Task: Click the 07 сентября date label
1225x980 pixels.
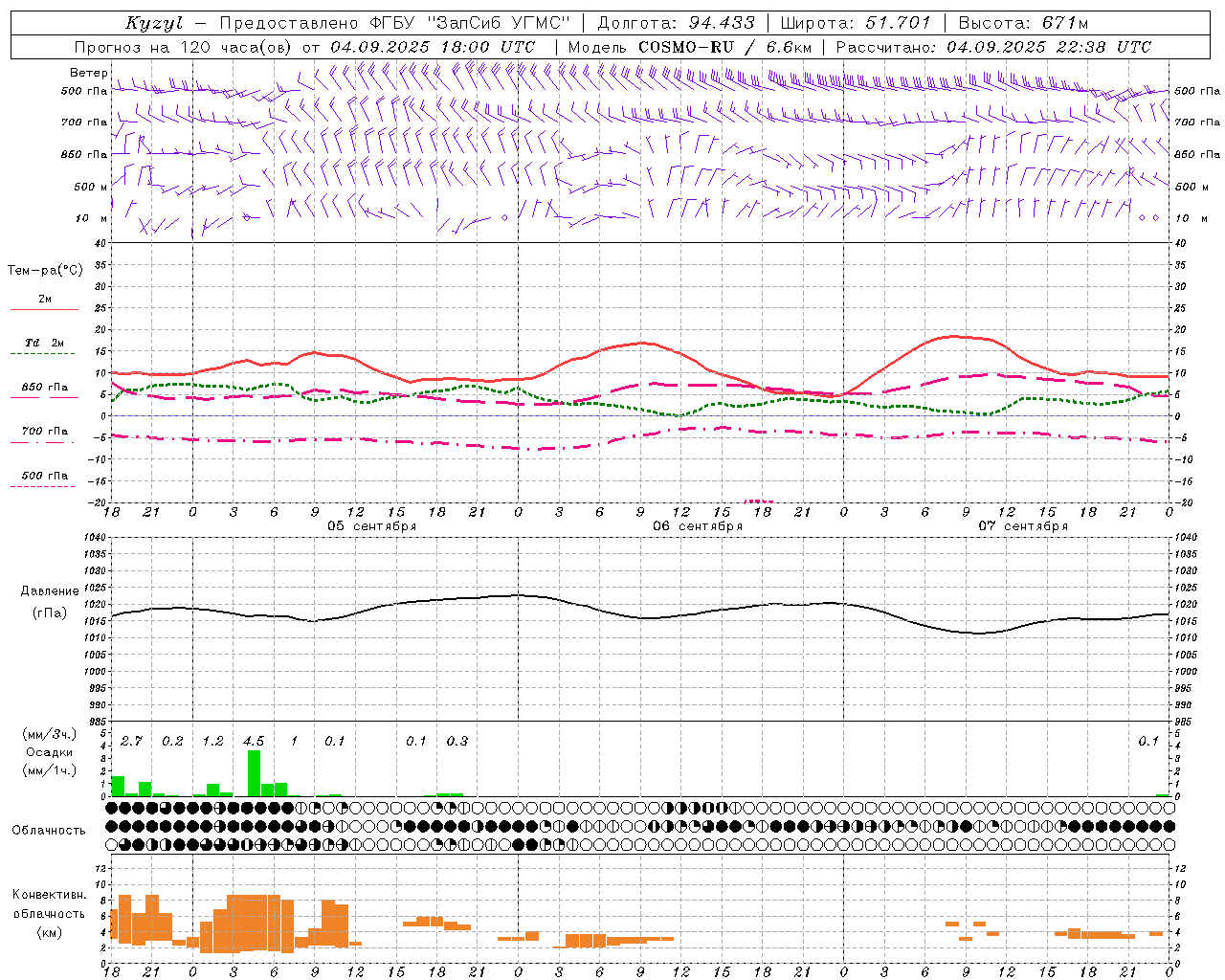Action: (1023, 526)
